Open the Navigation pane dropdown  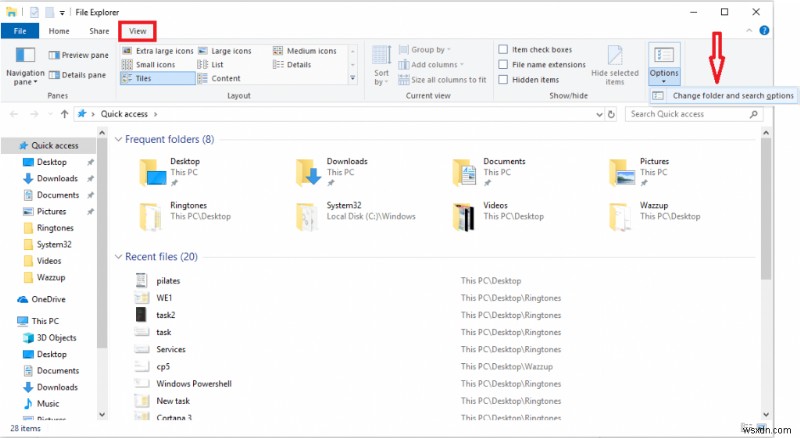point(24,66)
